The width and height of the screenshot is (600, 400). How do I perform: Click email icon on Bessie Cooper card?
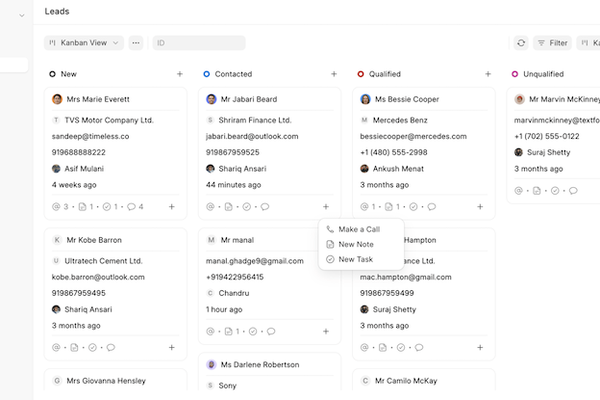tap(364, 207)
